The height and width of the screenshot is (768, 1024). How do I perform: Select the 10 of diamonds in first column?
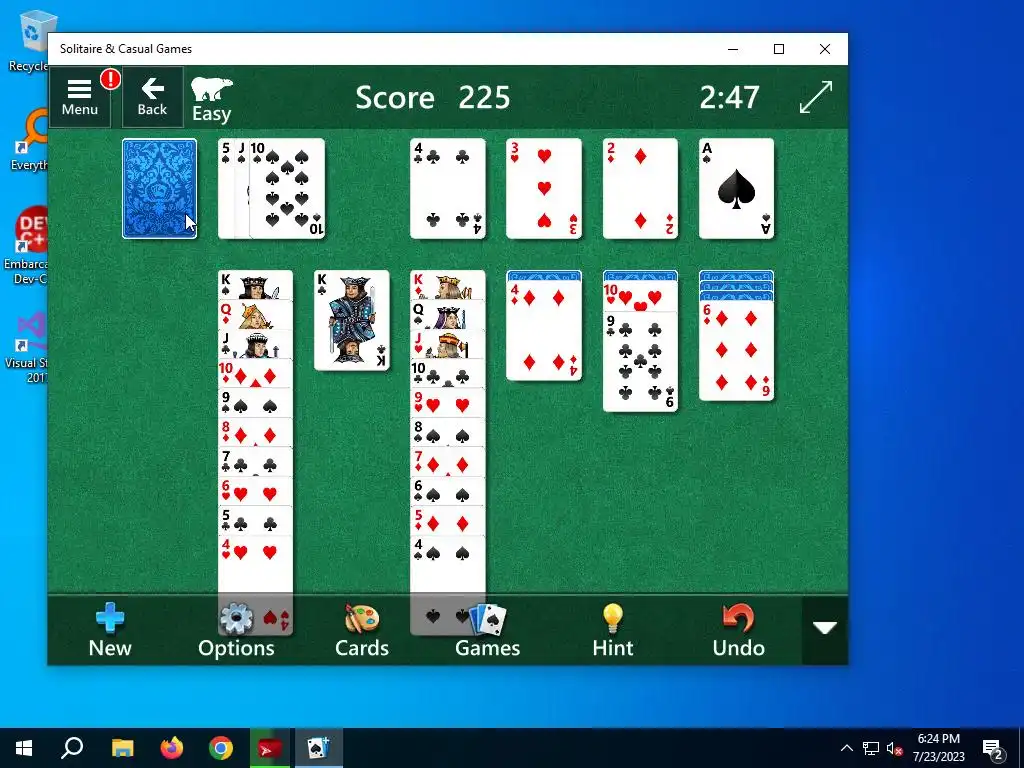(255, 374)
